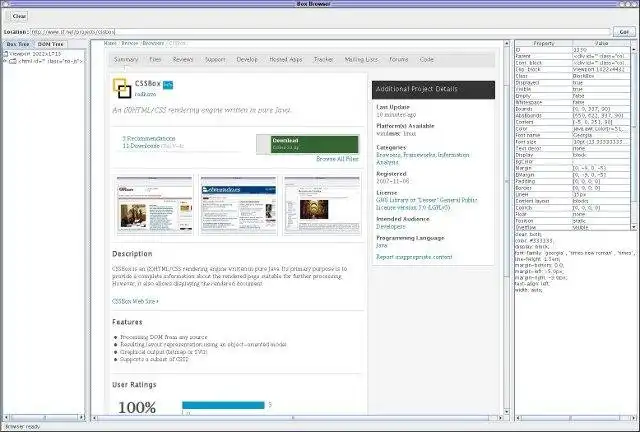
Task: Expand the html node in the box tree
Action: point(5,61)
